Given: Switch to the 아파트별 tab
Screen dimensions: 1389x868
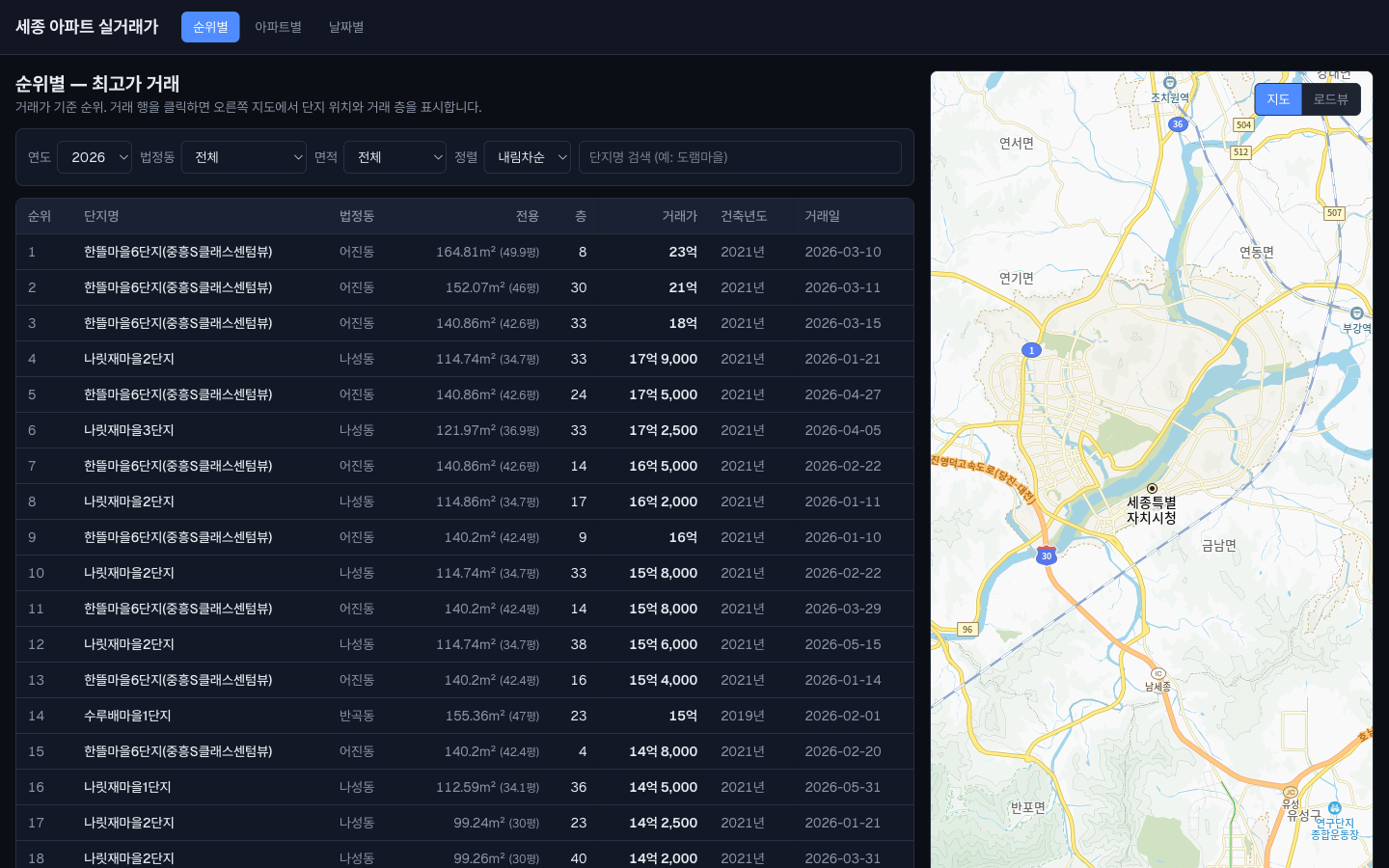Looking at the screenshot, I should [x=278, y=27].
